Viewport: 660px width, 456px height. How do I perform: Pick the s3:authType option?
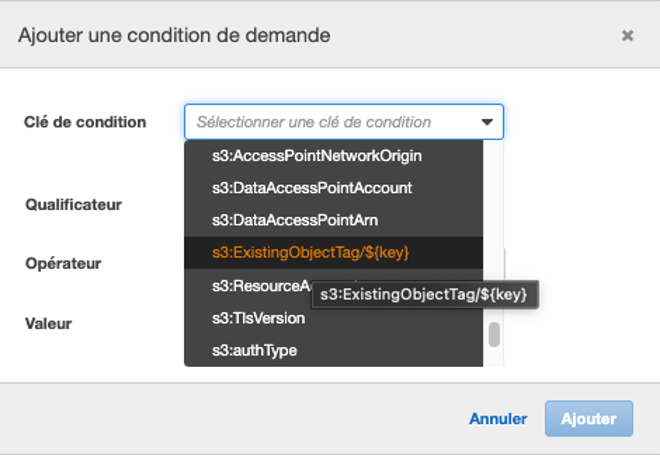tap(254, 350)
